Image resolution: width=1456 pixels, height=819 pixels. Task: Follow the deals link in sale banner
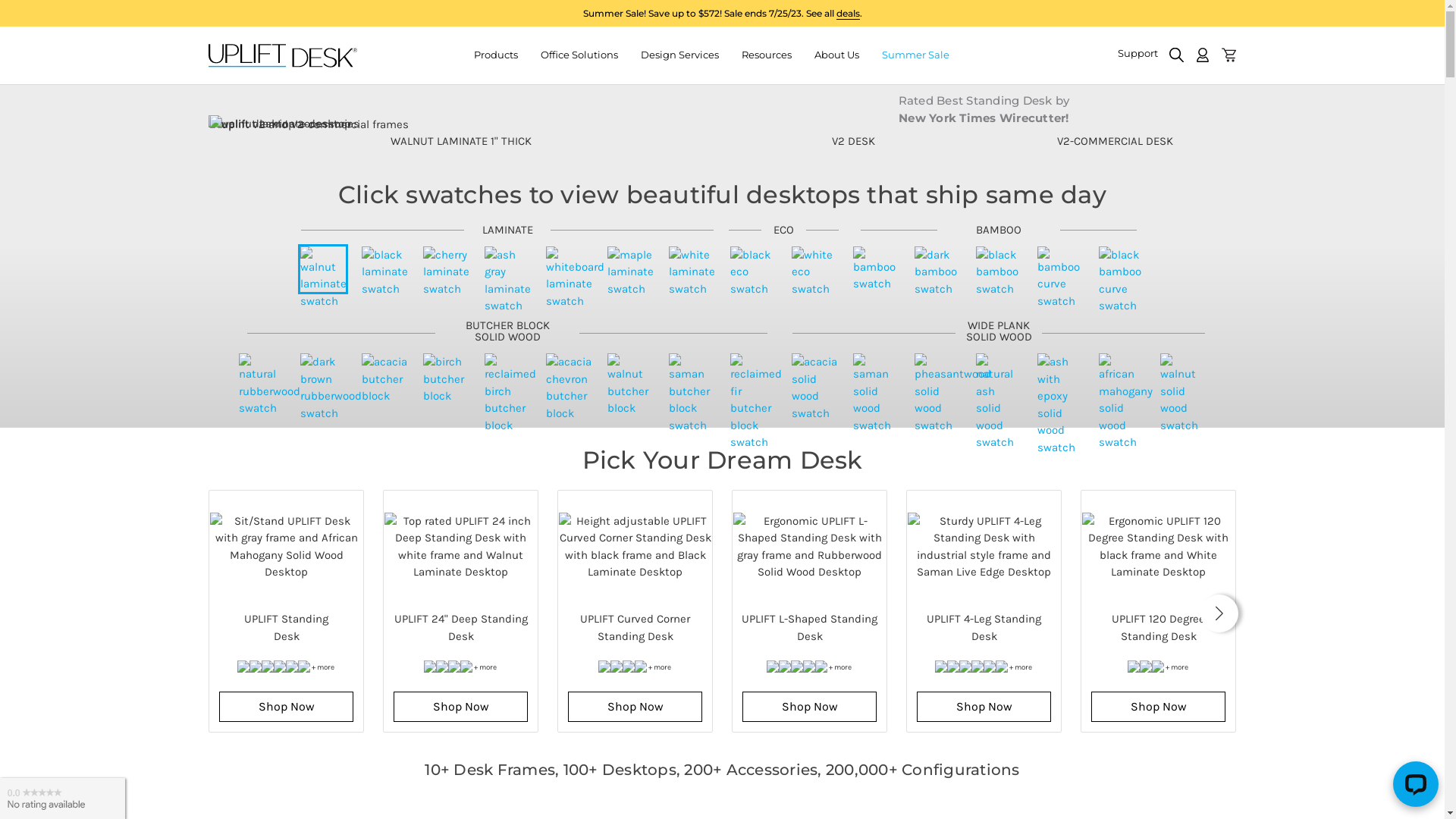click(848, 14)
